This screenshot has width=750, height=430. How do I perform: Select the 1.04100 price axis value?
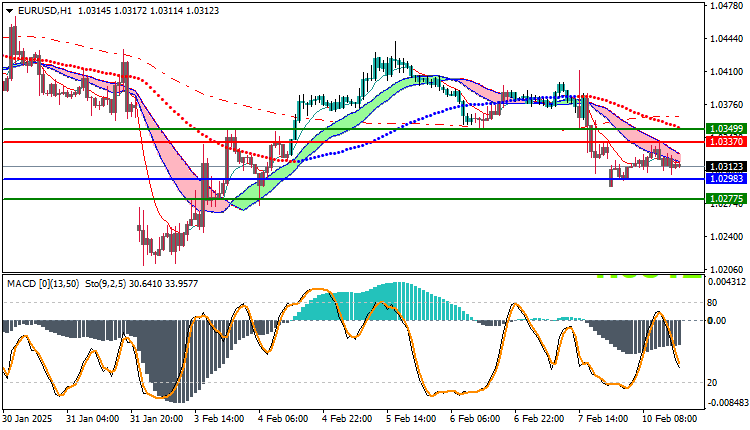(x=727, y=72)
